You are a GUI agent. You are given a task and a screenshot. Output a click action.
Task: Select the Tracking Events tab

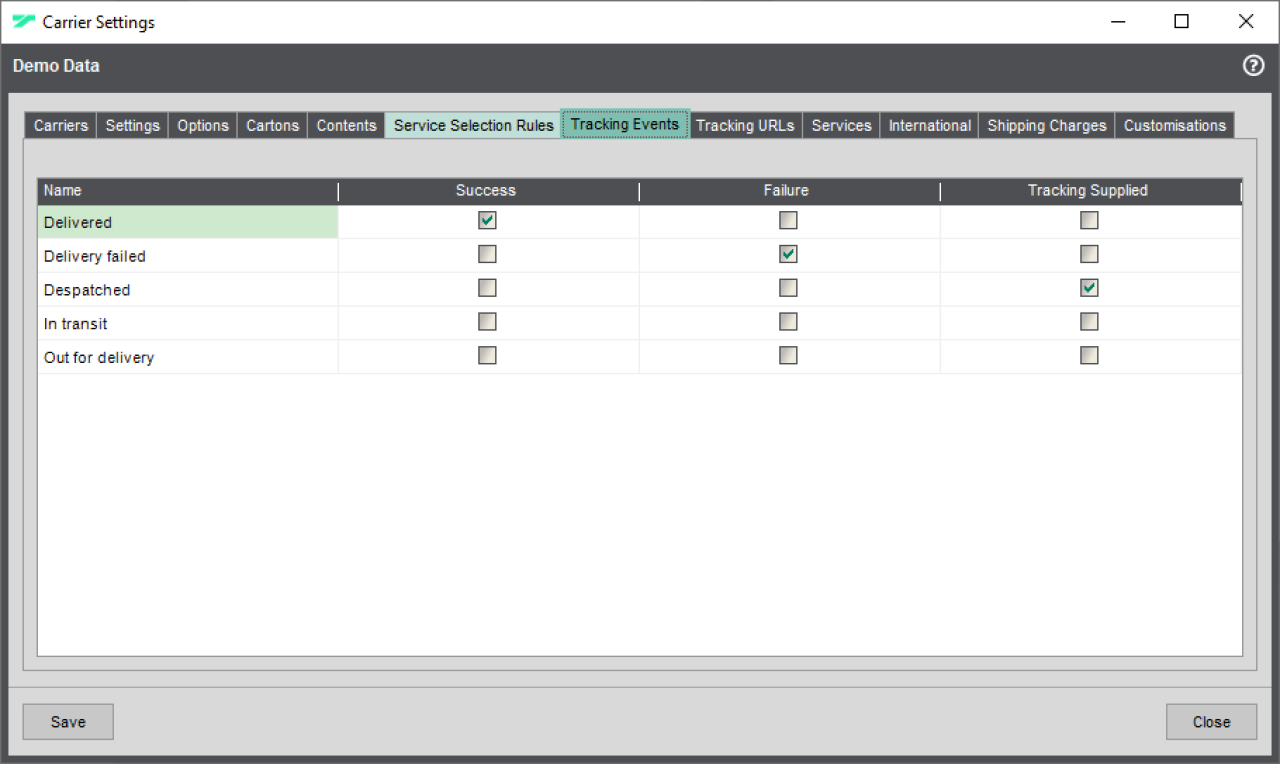(x=625, y=124)
